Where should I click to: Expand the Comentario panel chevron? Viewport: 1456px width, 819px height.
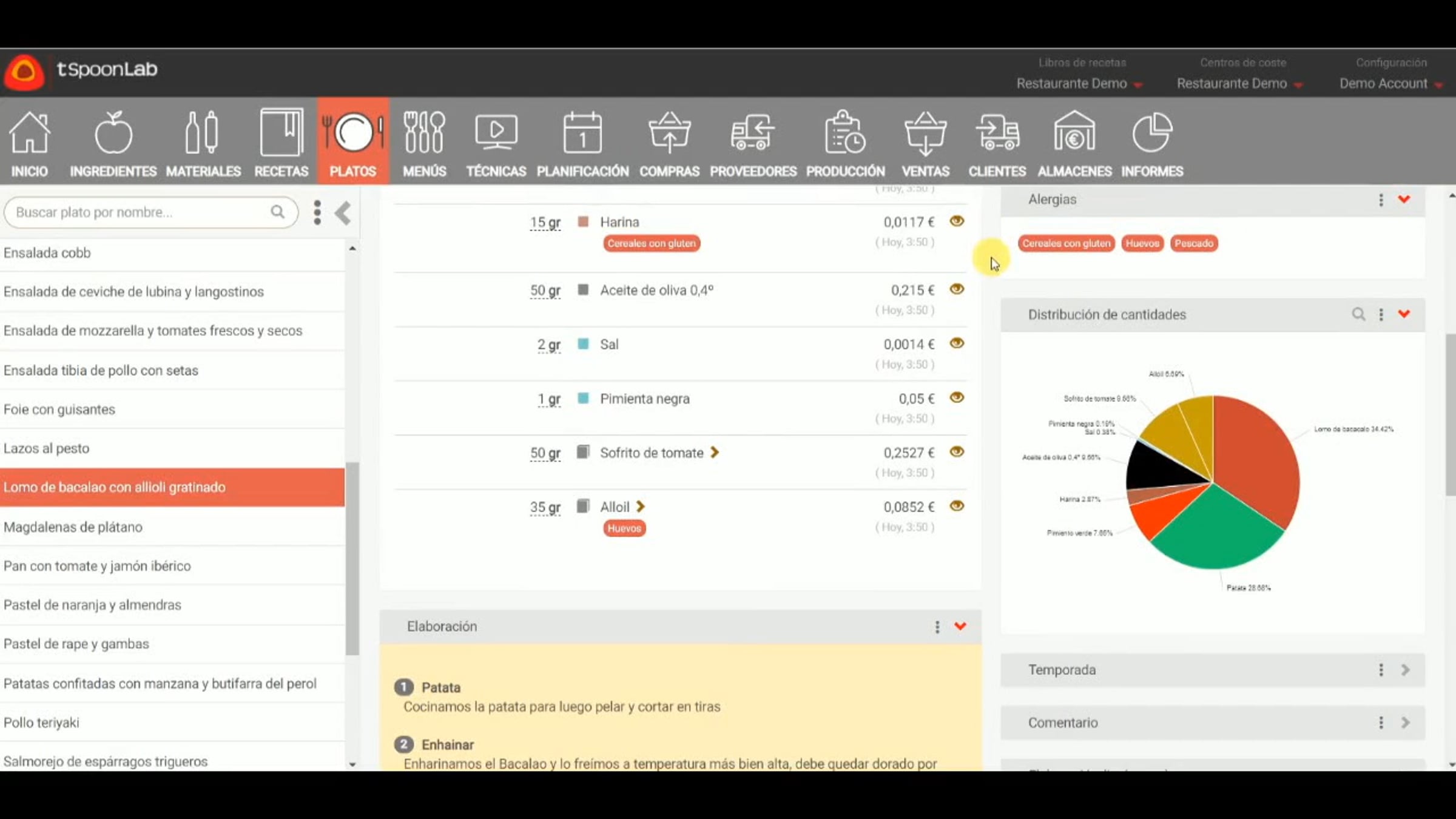(x=1406, y=723)
